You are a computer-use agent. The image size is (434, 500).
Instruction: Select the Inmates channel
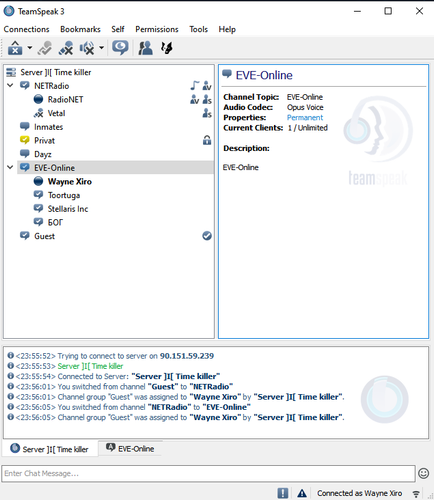tap(48, 127)
